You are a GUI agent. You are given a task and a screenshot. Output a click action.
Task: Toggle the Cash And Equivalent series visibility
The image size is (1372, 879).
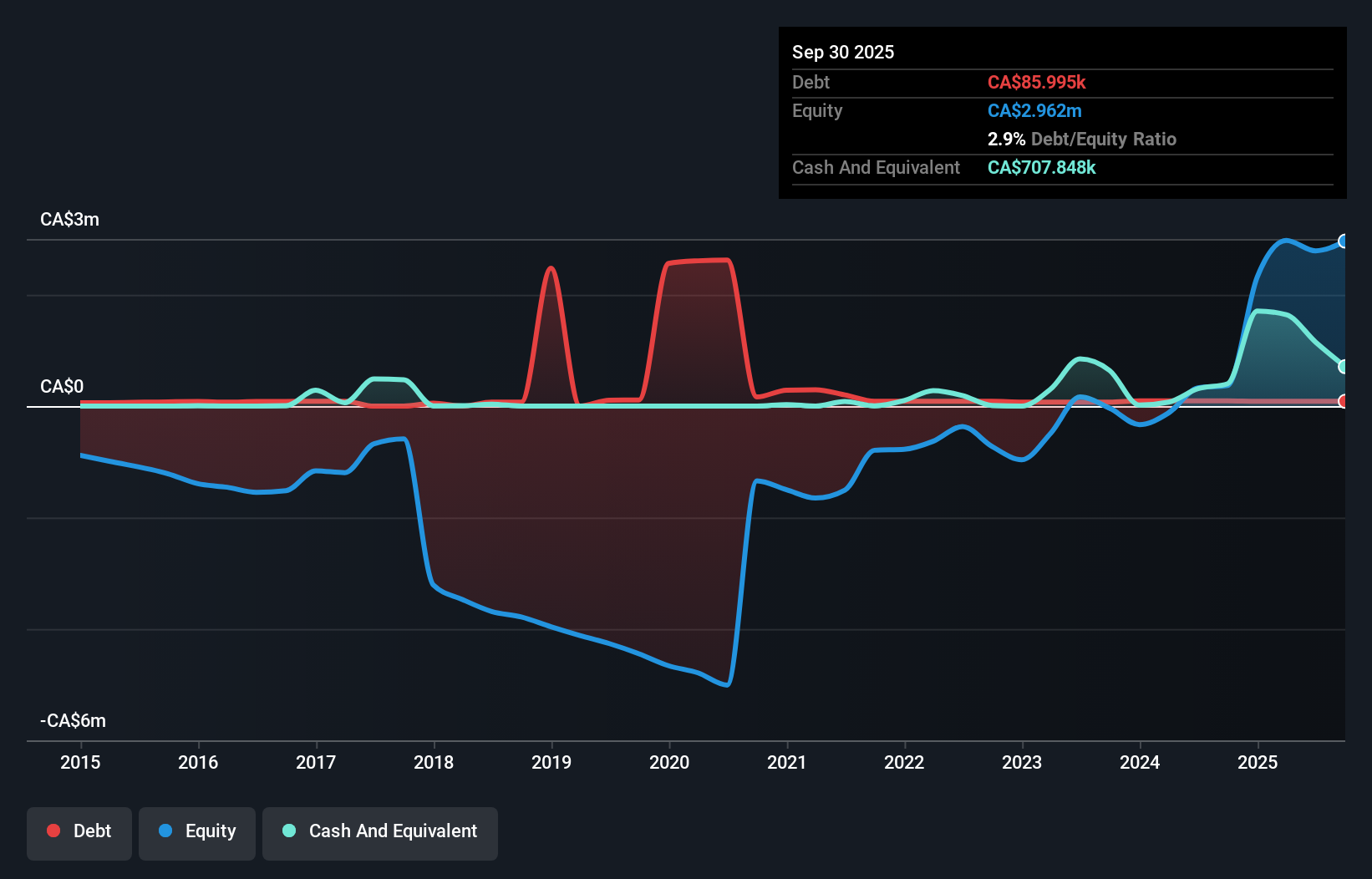click(x=380, y=831)
